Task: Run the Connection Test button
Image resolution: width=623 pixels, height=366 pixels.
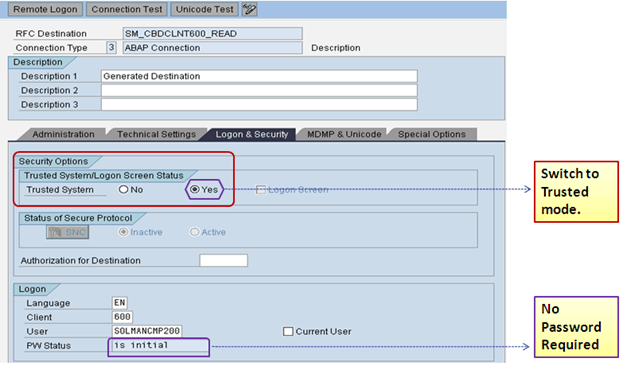Action: click(x=127, y=9)
